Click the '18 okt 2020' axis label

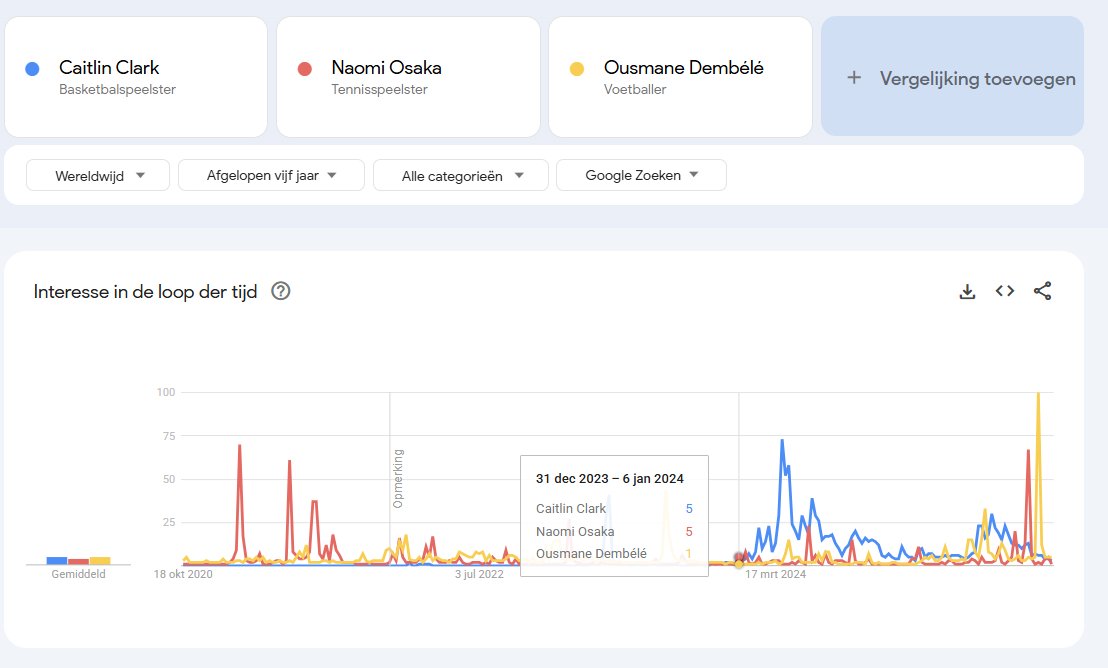pyautogui.click(x=183, y=574)
